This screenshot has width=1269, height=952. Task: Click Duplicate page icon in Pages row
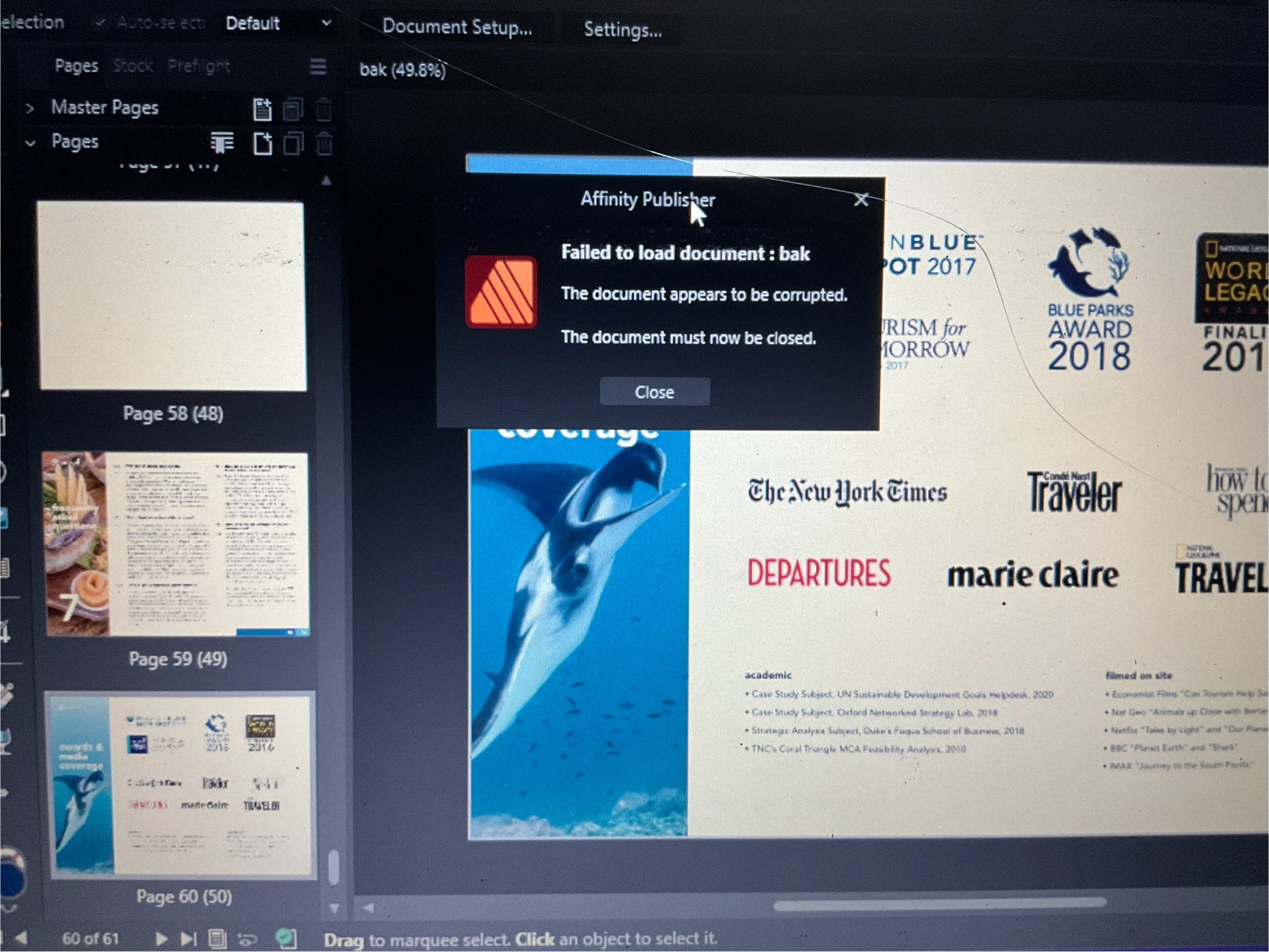tap(294, 144)
